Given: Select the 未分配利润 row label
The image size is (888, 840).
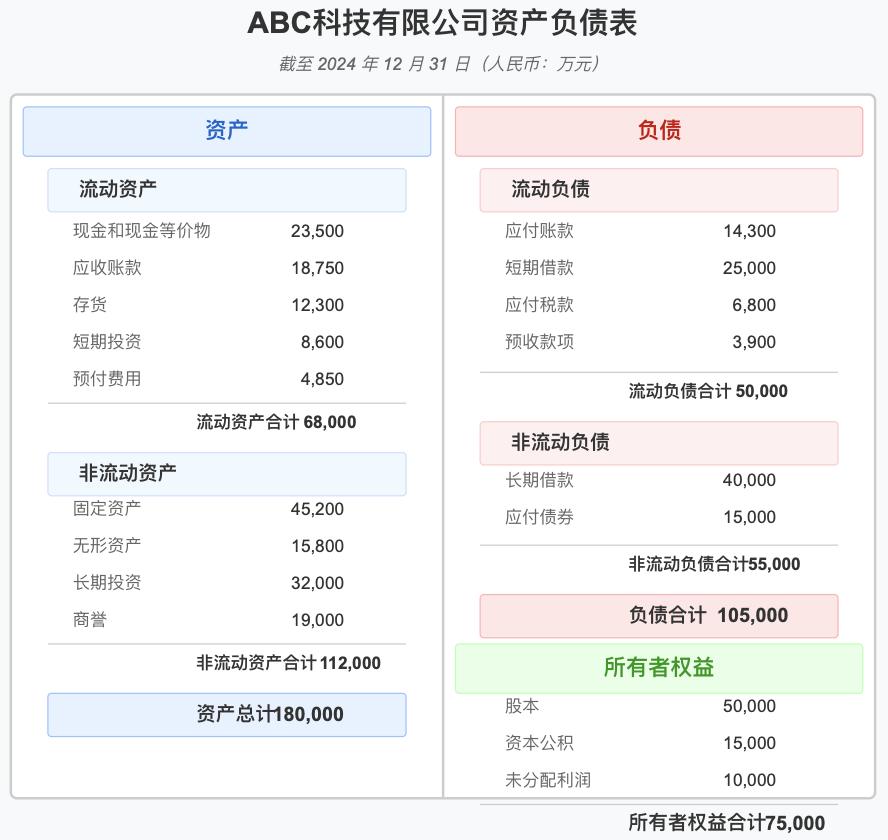Looking at the screenshot, I should 548,780.
